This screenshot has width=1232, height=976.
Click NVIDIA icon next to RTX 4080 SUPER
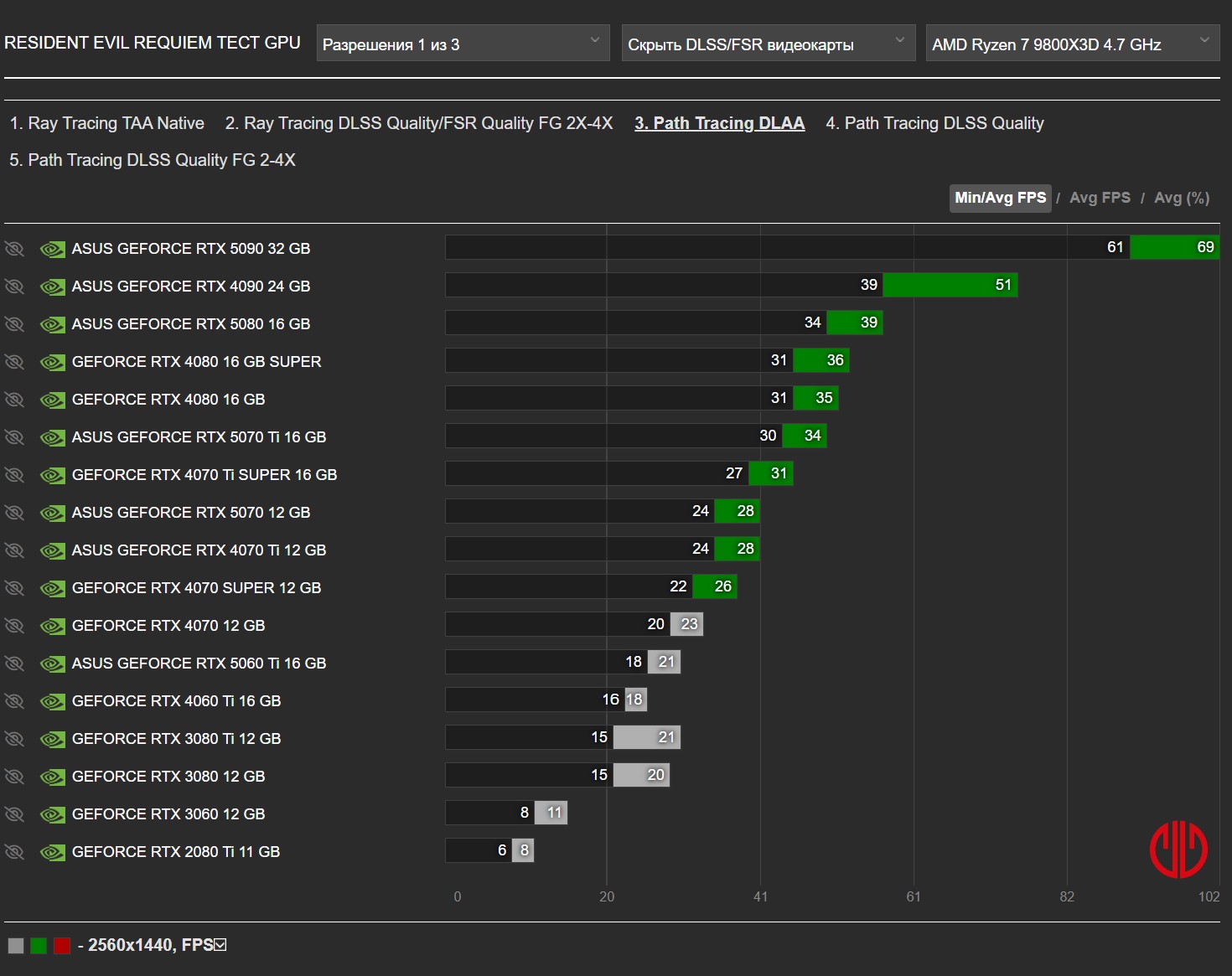pyautogui.click(x=53, y=362)
